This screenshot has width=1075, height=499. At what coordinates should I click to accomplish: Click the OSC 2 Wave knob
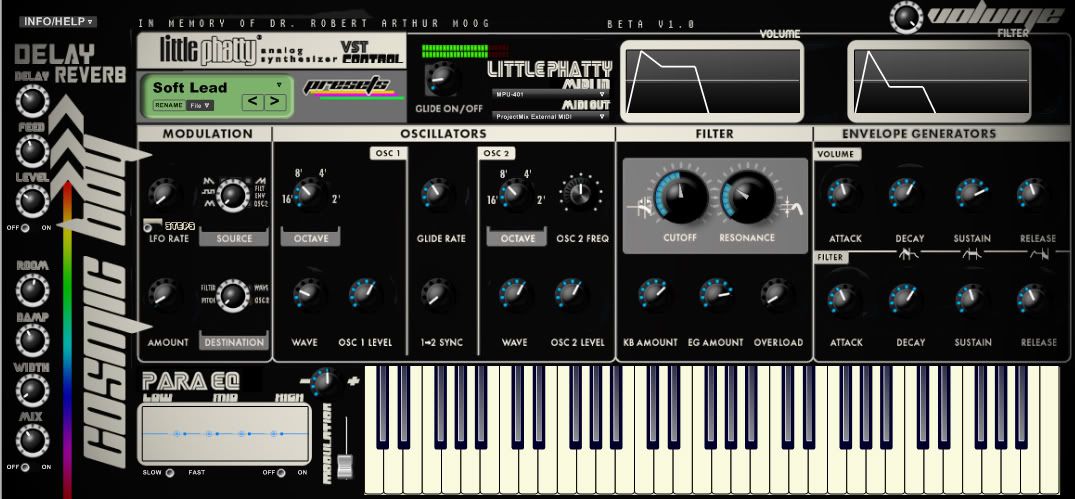tap(514, 294)
